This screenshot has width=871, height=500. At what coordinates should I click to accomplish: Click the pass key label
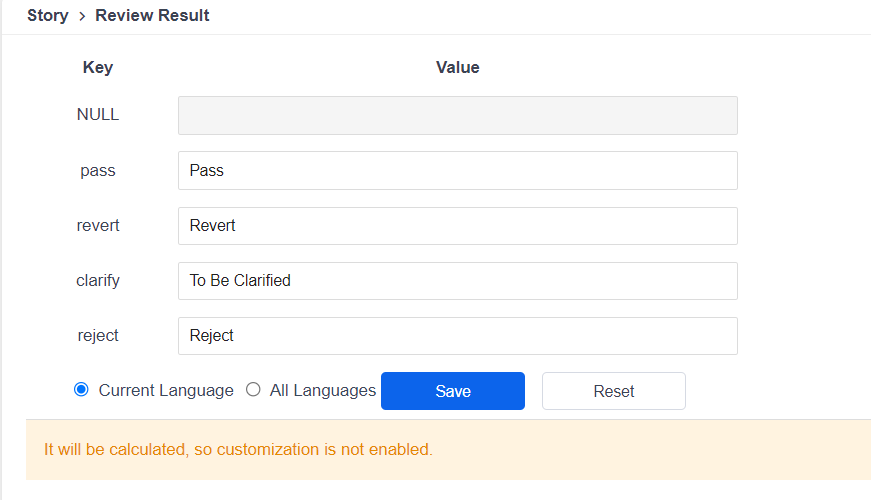click(98, 171)
